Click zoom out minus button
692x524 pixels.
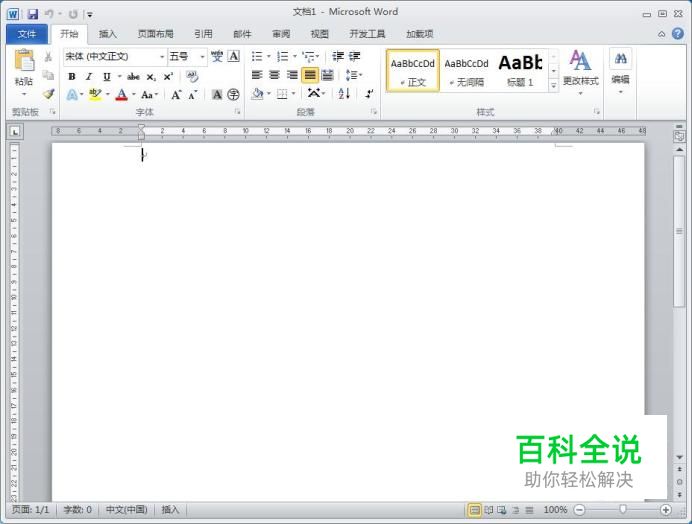[x=579, y=510]
